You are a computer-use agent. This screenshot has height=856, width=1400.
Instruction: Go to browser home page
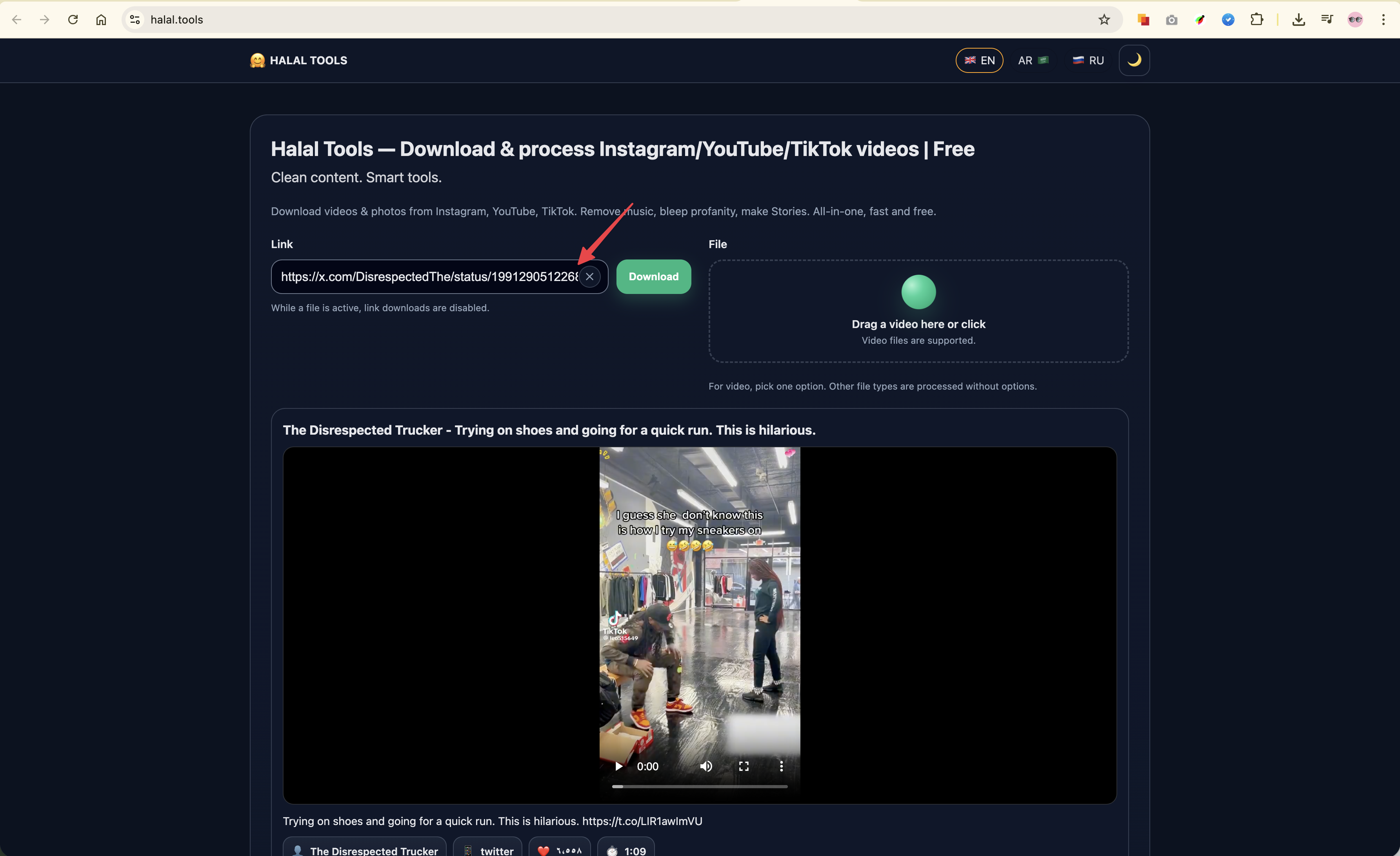coord(101,20)
